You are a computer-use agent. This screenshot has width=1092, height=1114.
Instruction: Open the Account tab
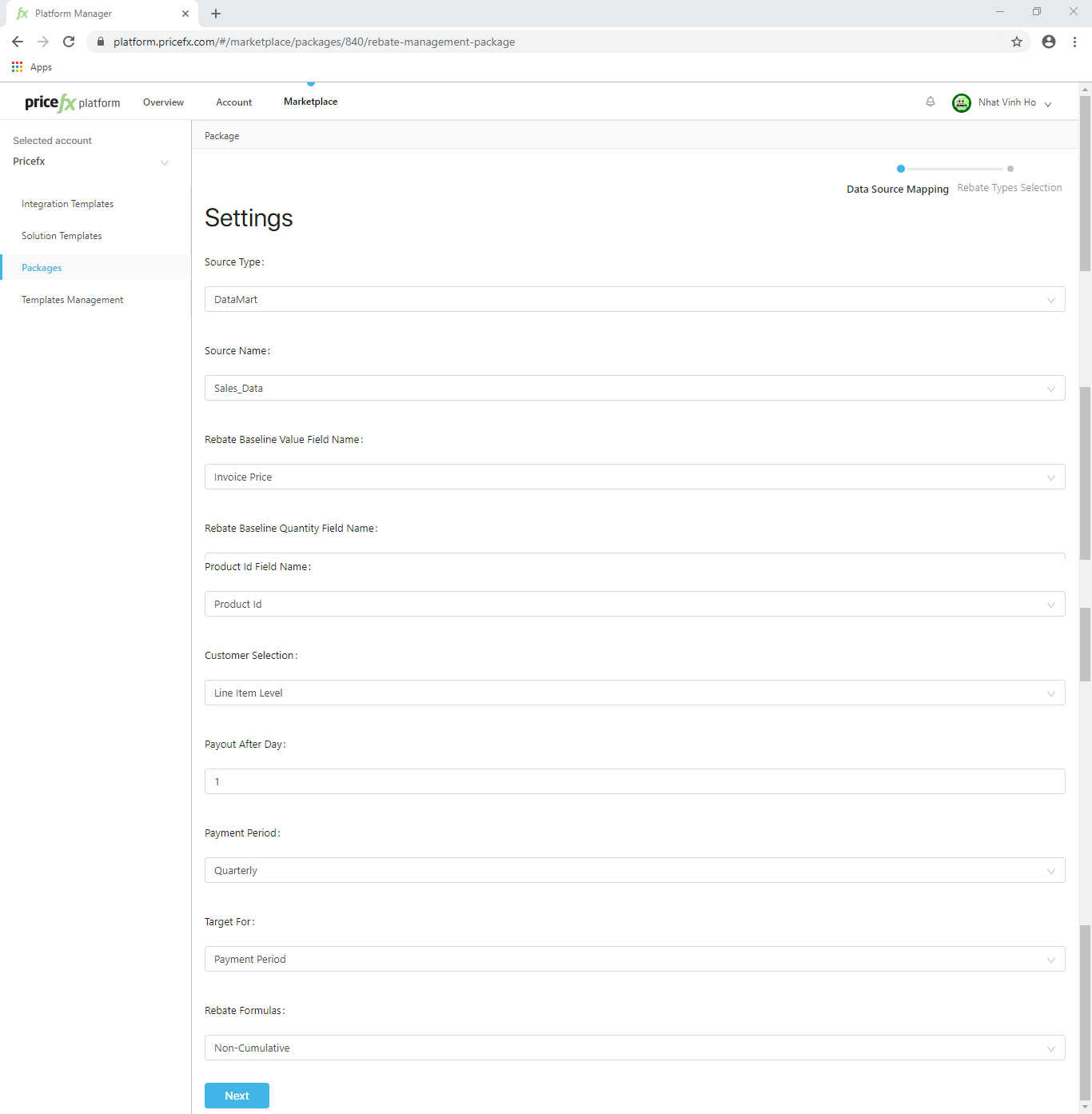[233, 102]
